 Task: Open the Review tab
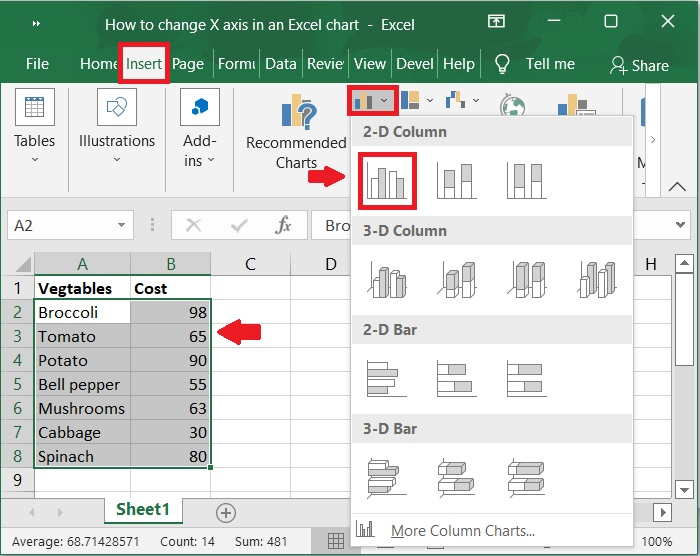325,64
